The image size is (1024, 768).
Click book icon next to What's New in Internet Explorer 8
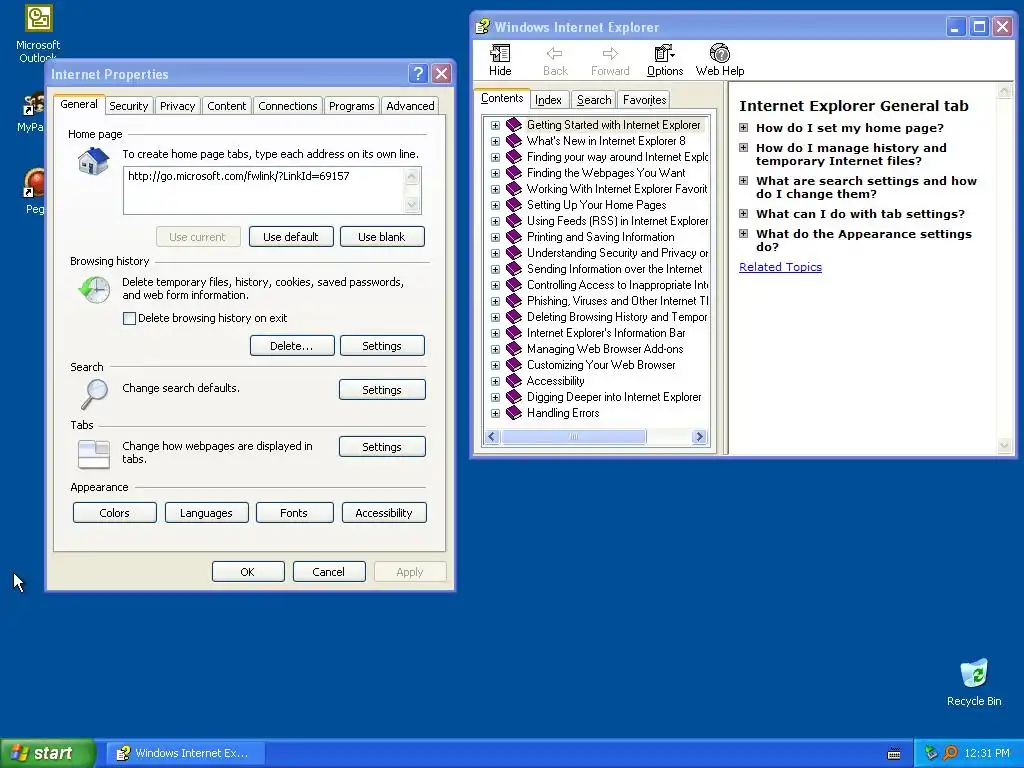pyautogui.click(x=514, y=141)
